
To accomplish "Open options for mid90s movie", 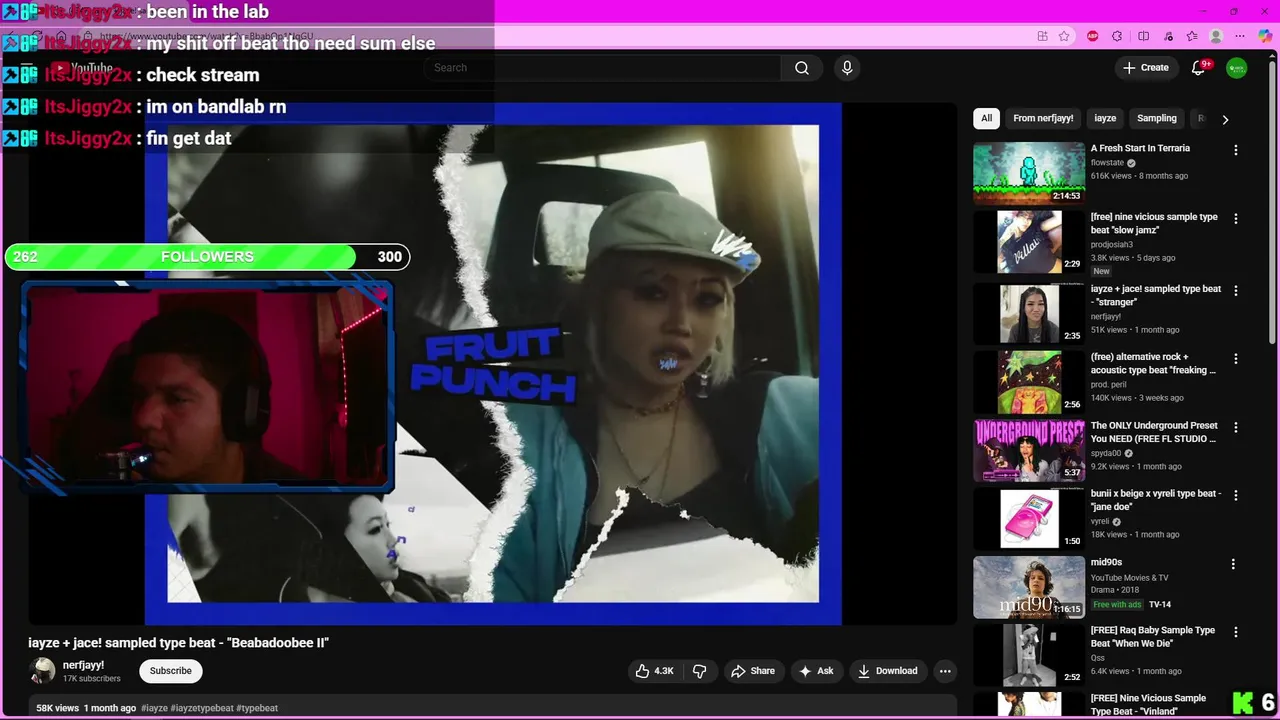I will [x=1233, y=564].
